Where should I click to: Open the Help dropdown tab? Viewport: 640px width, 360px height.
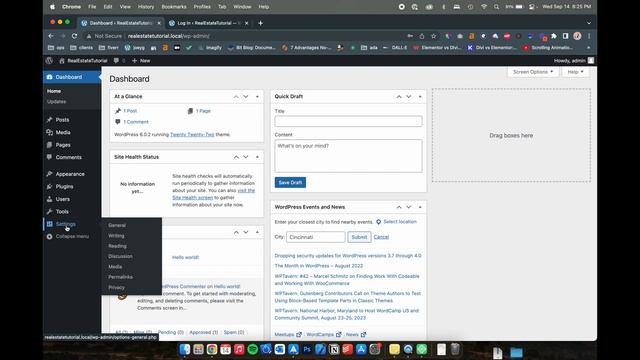pyautogui.click(x=576, y=72)
